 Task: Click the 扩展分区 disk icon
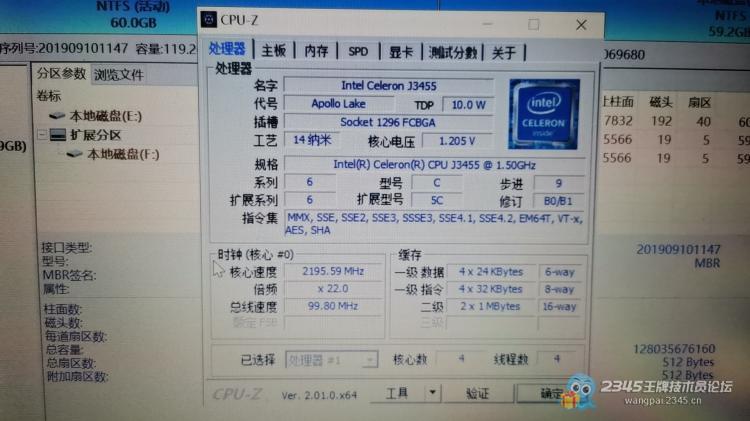[58, 134]
